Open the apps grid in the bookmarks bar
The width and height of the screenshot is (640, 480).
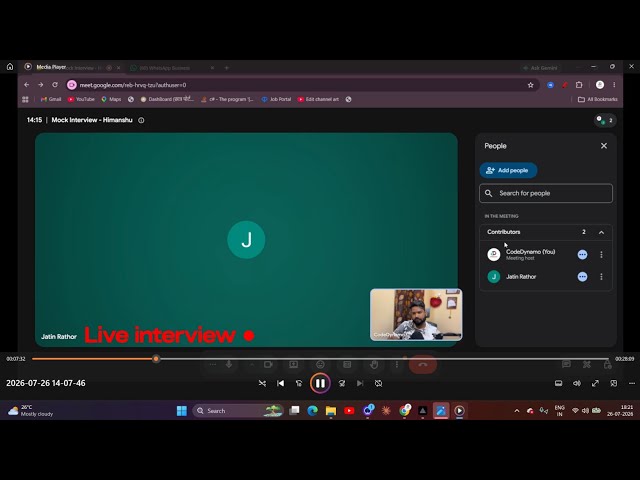pos(25,99)
